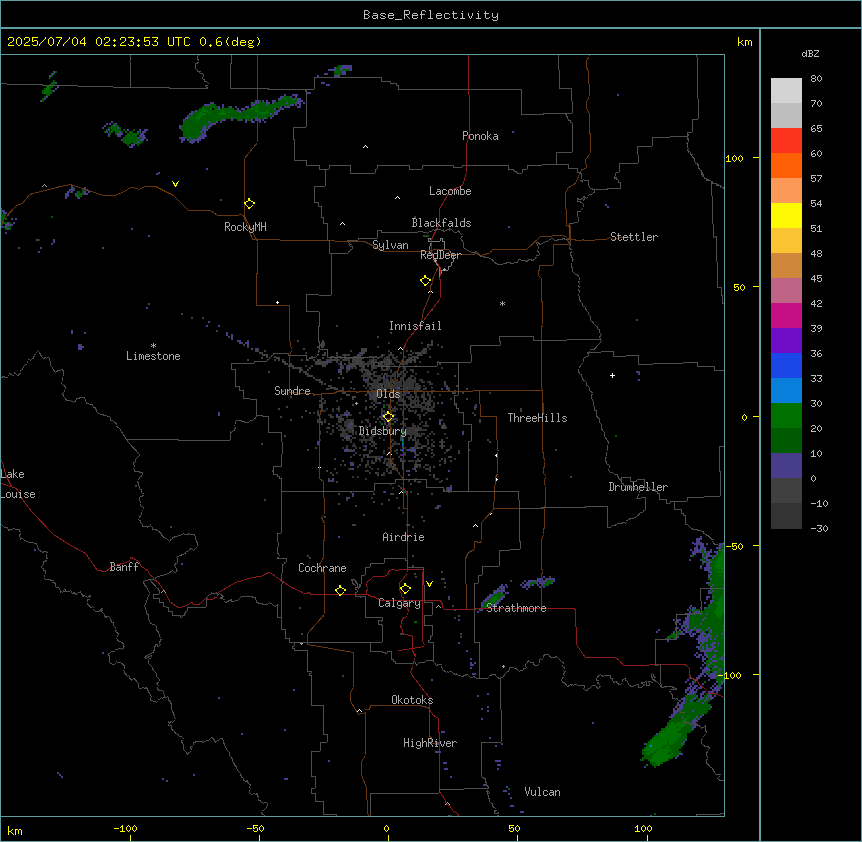
Task: Select the Ponoka city label
Action: [x=480, y=136]
